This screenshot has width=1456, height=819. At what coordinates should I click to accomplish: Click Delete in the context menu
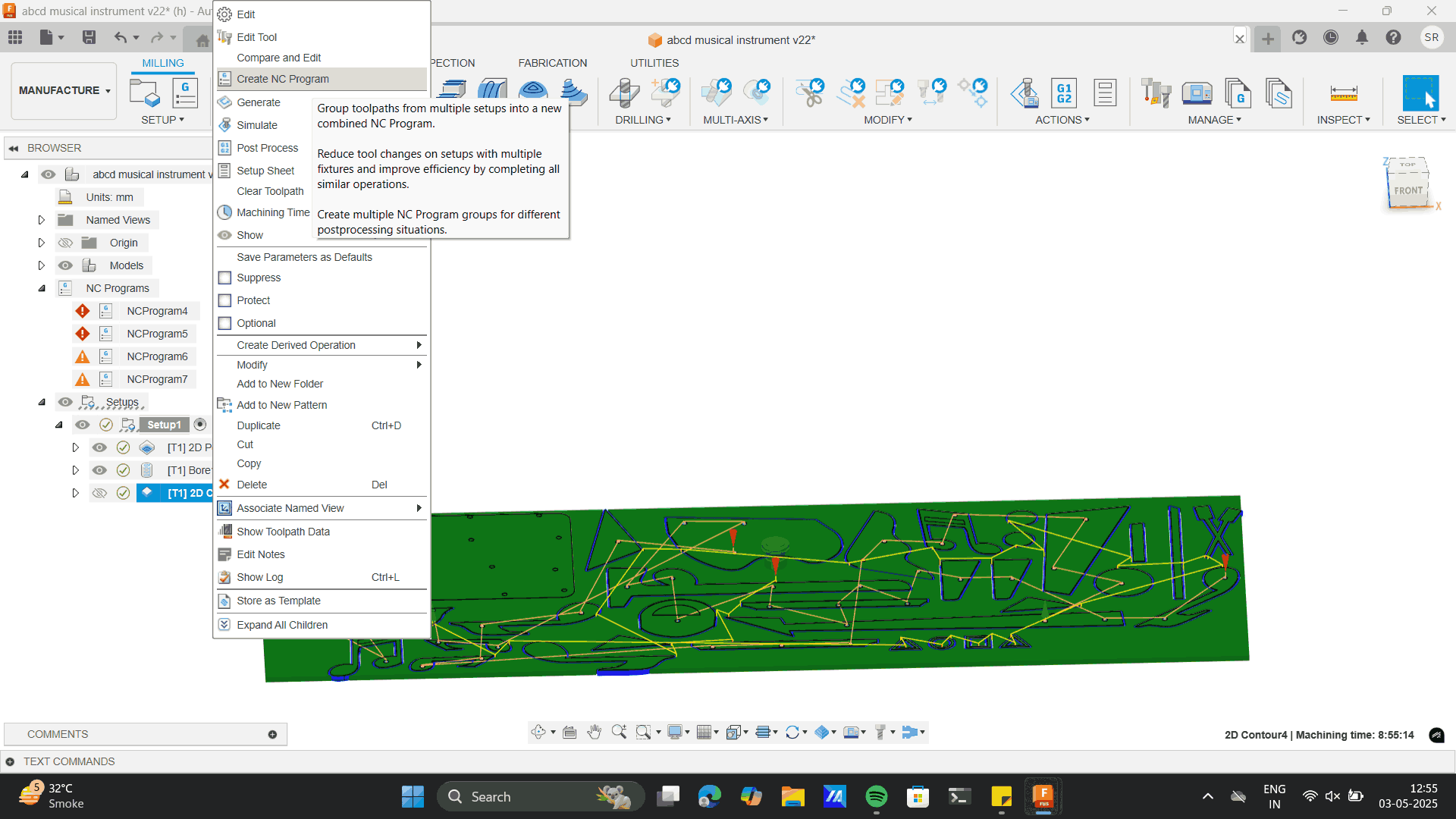point(322,485)
